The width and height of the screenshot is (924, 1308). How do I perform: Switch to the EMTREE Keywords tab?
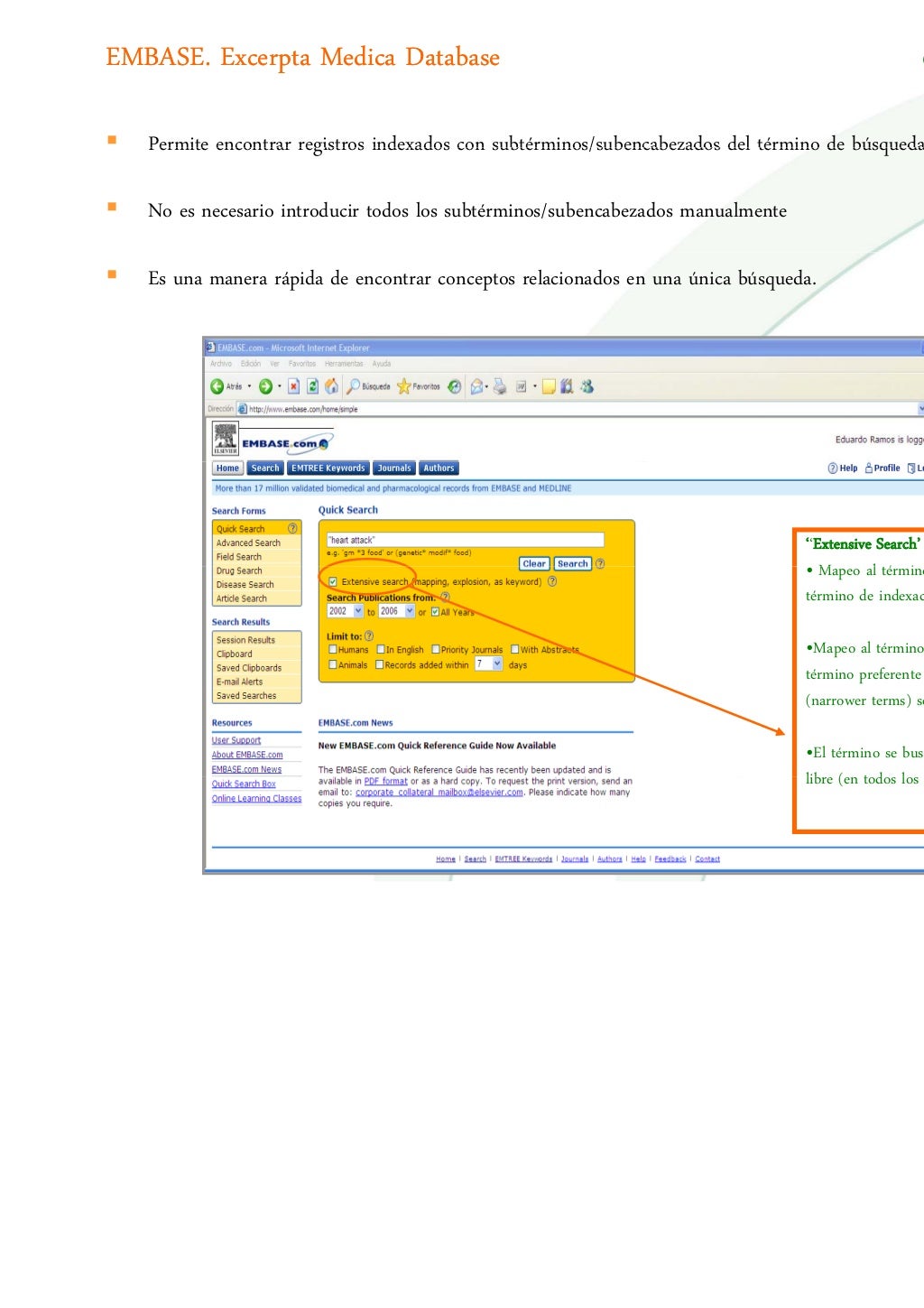[x=328, y=468]
